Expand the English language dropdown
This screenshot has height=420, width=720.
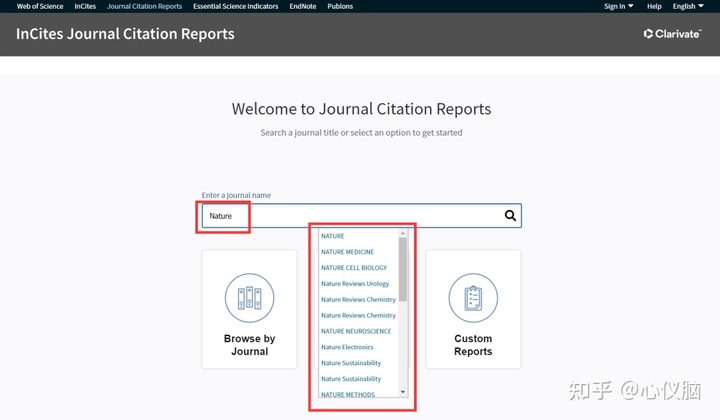coord(688,6)
